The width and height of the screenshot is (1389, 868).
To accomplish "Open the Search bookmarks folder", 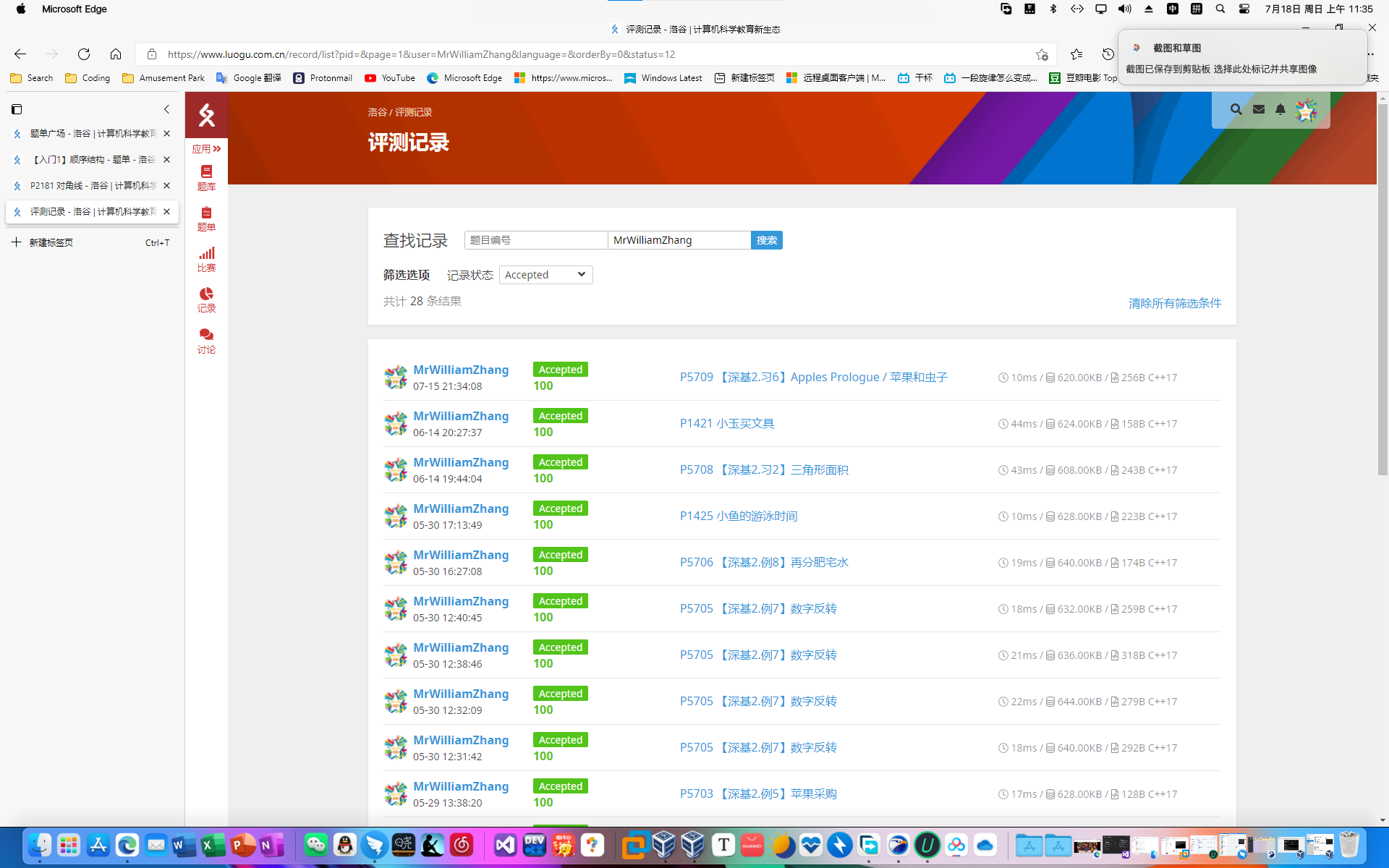I will click(32, 78).
